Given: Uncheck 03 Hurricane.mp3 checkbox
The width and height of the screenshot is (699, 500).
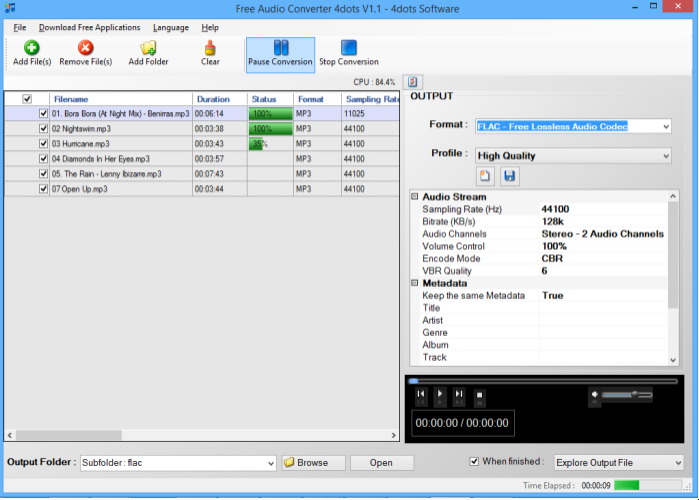Looking at the screenshot, I should pos(43,144).
